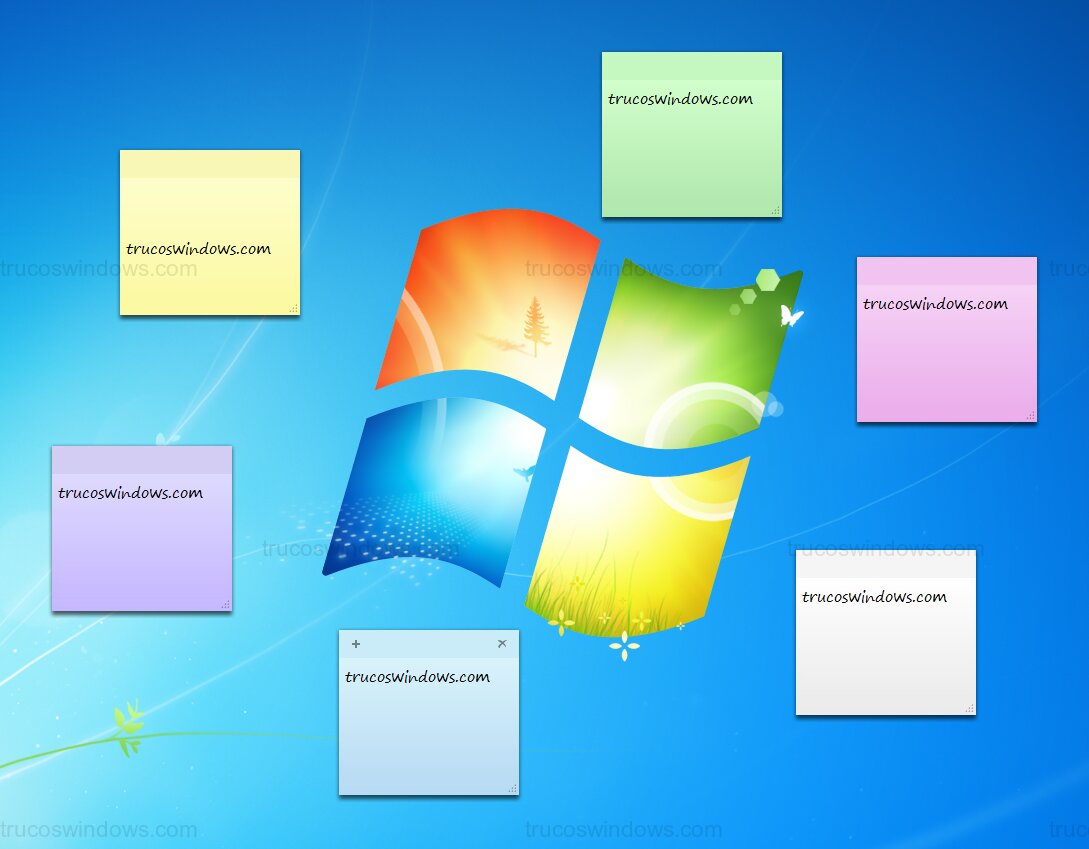Click the yellow note's top header bar

point(210,164)
